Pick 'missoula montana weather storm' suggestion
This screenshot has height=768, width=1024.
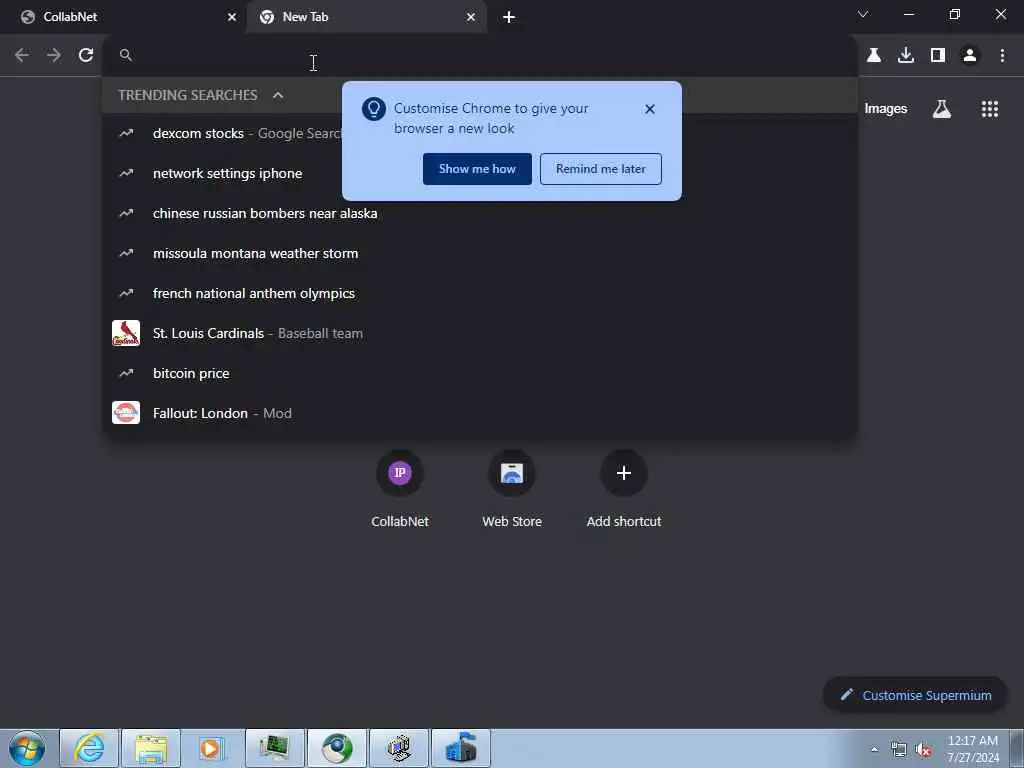[x=480, y=253]
